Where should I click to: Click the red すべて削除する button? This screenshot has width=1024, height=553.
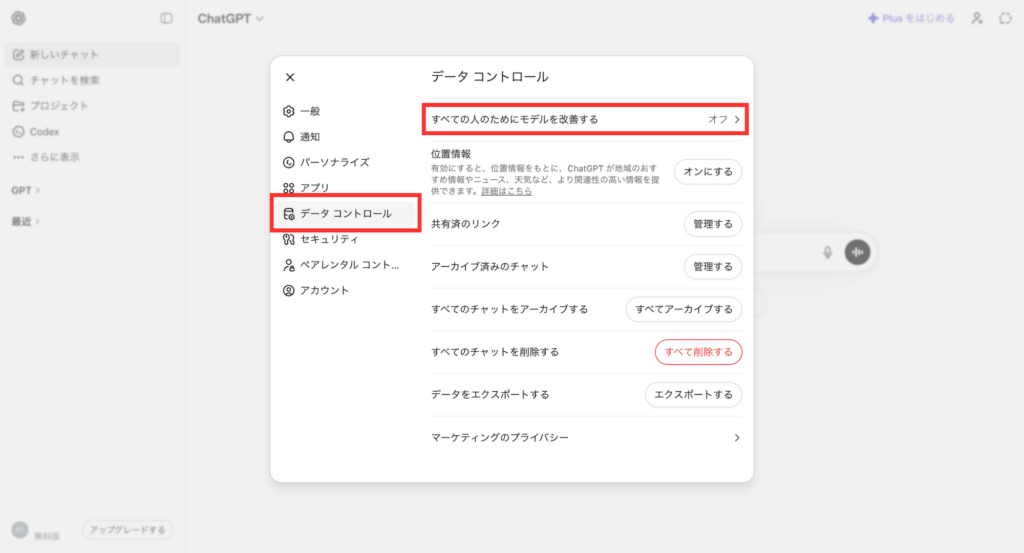[698, 352]
